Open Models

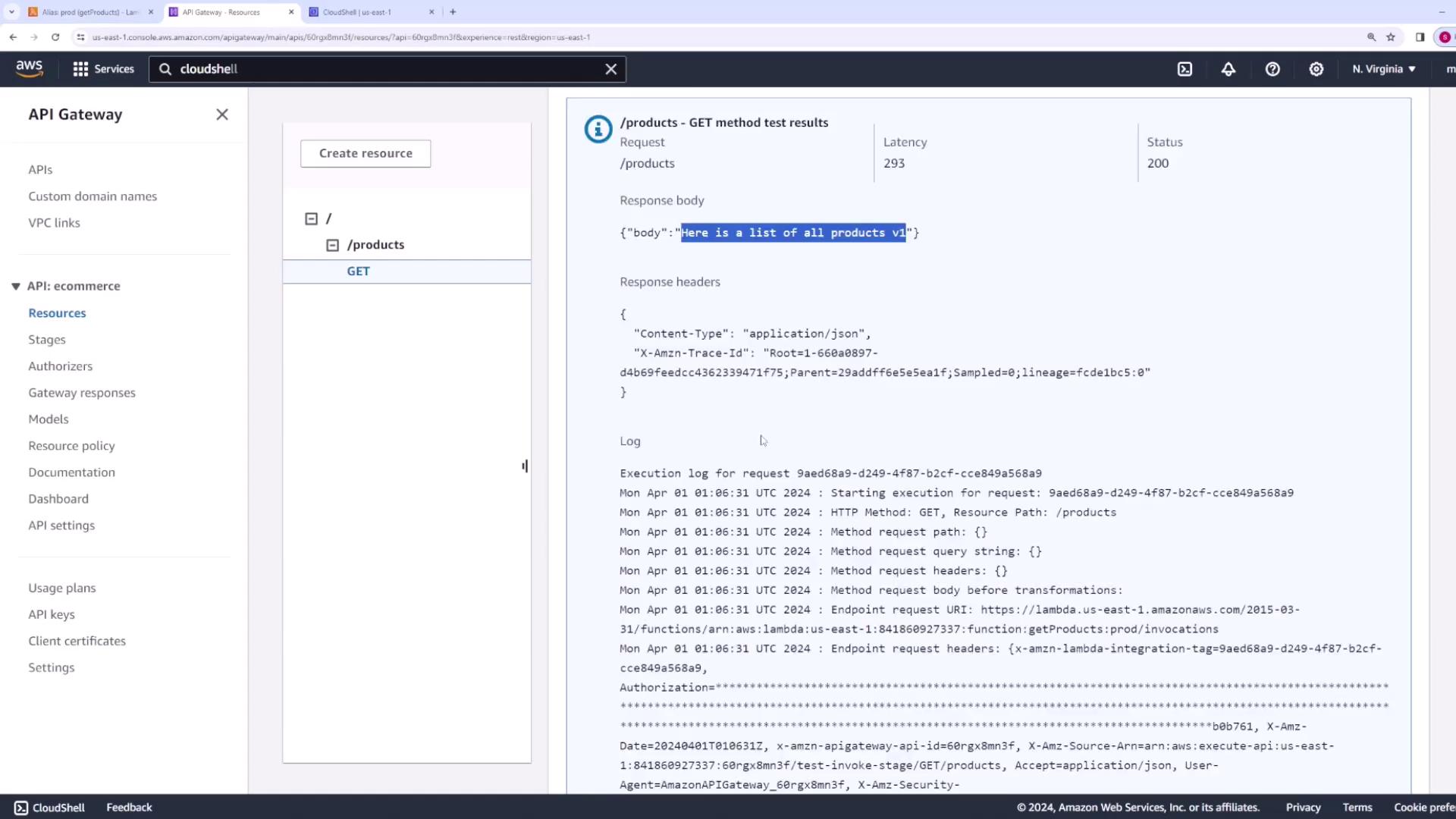(49, 419)
